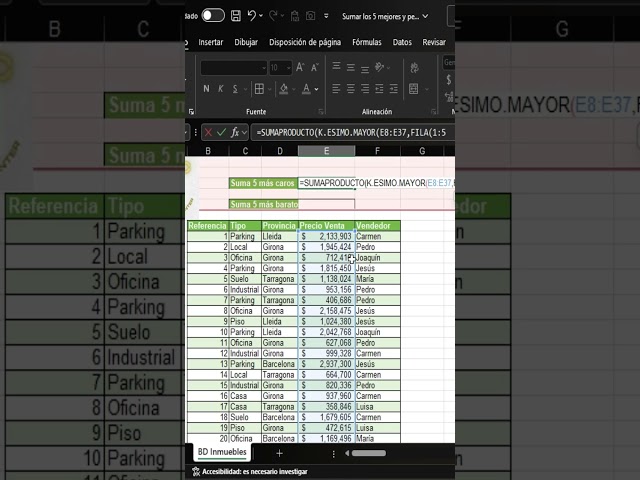Open the font size box showing 10
The image size is (640, 480).
click(280, 68)
